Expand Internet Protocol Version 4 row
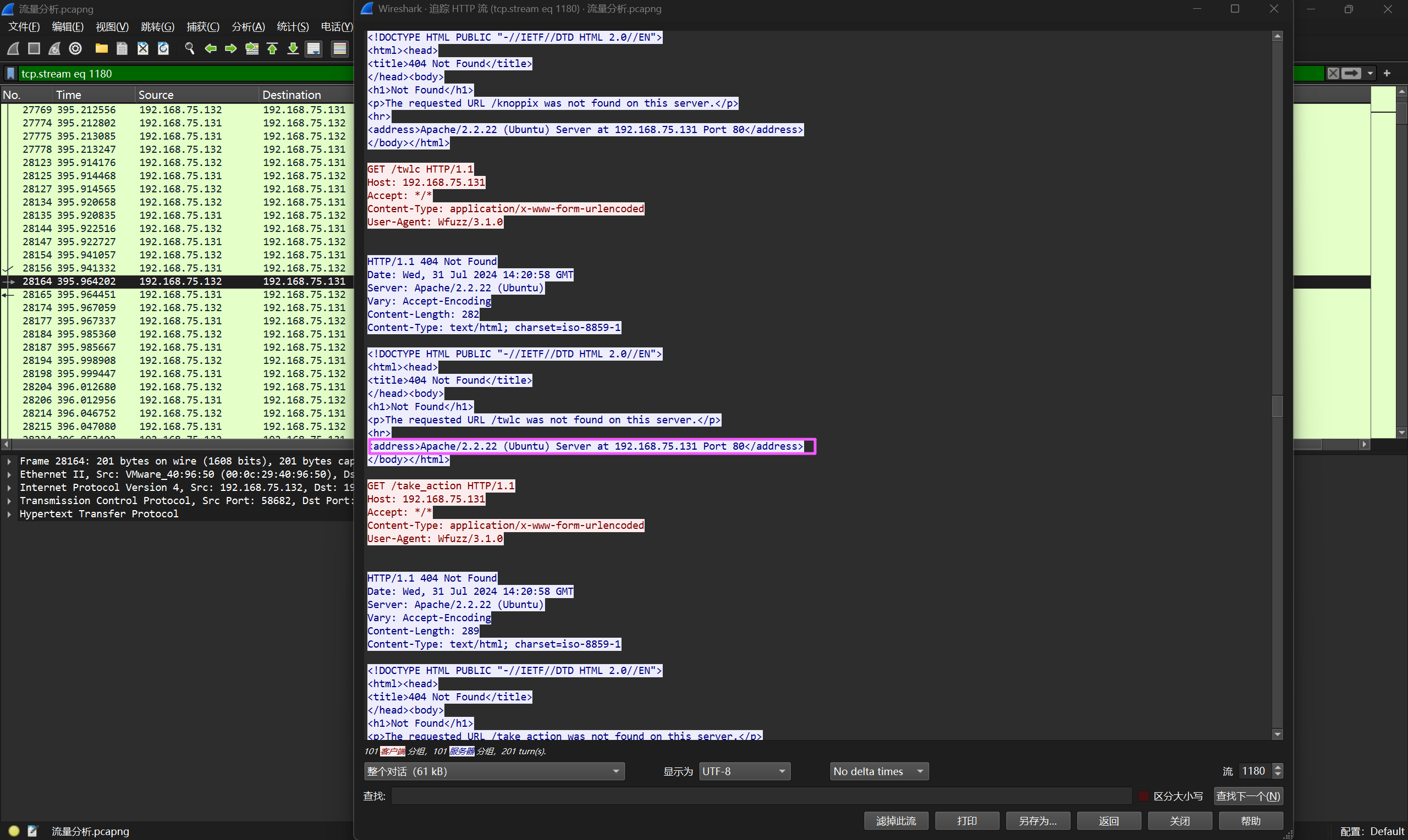Viewport: 1408px width, 840px height. 9,488
